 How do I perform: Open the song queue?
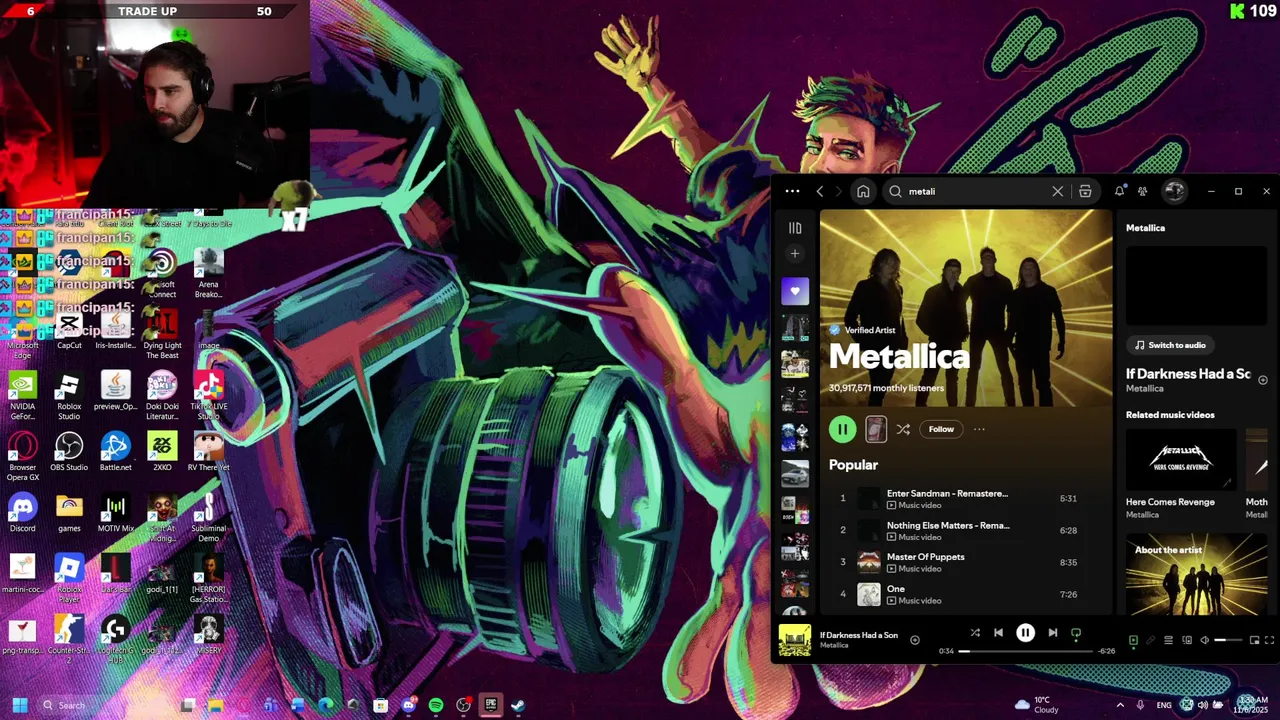pos(1168,640)
